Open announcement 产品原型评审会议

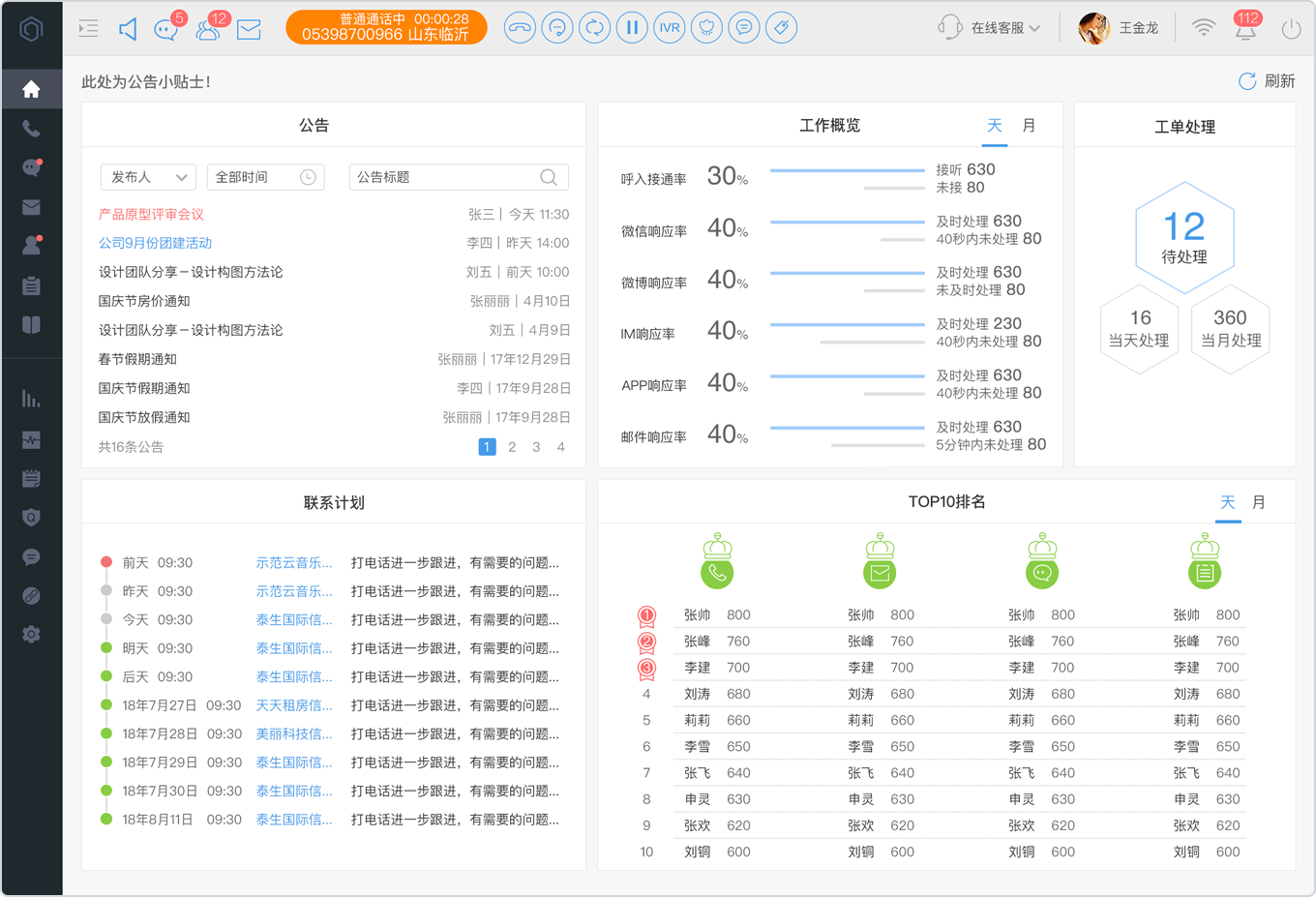151,214
